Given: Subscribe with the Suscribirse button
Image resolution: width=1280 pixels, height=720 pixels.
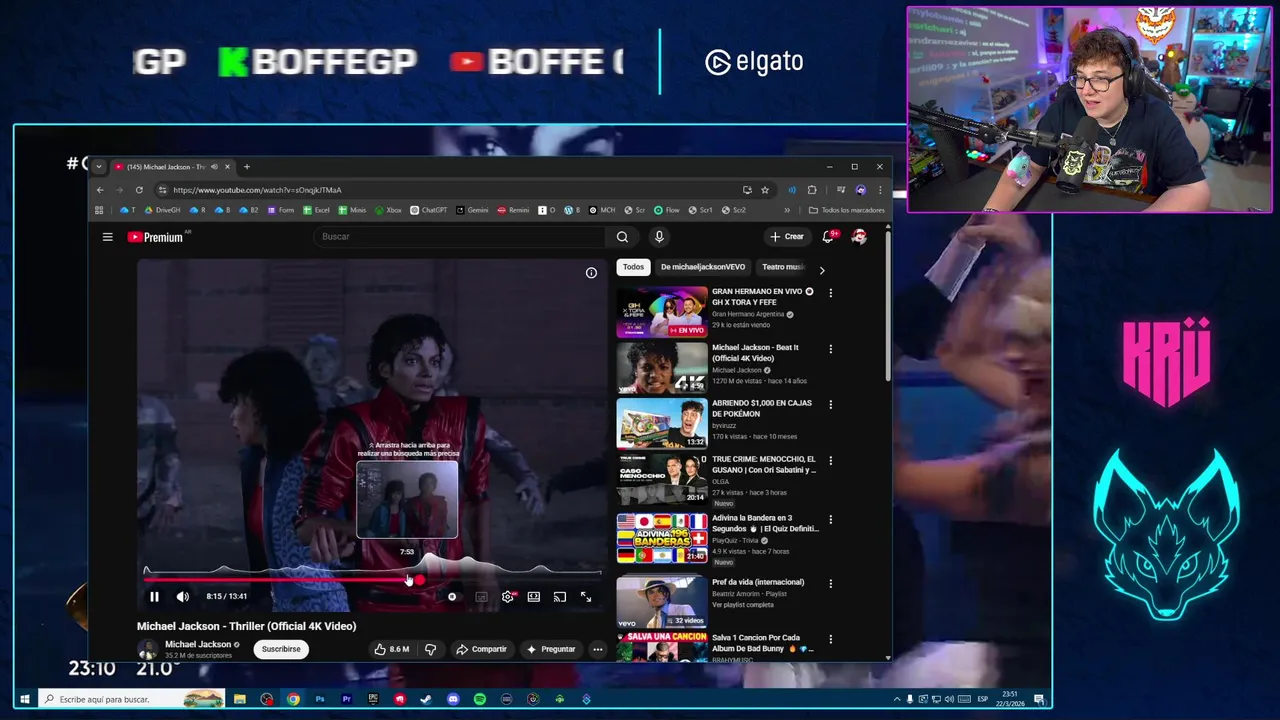Looking at the screenshot, I should tap(281, 649).
